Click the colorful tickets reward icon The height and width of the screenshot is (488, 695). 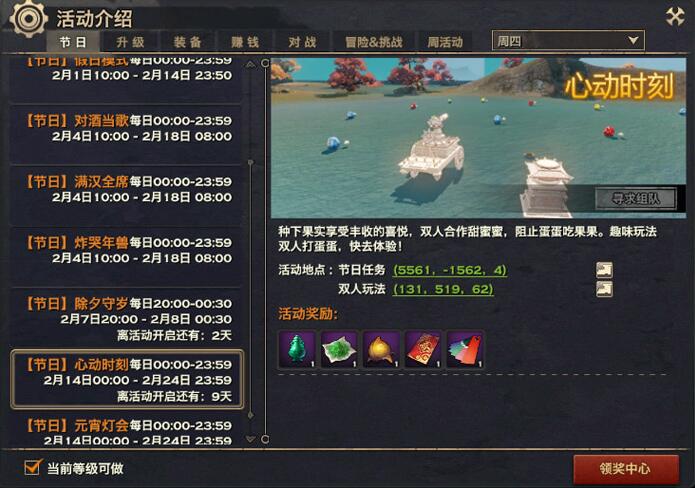click(x=465, y=349)
